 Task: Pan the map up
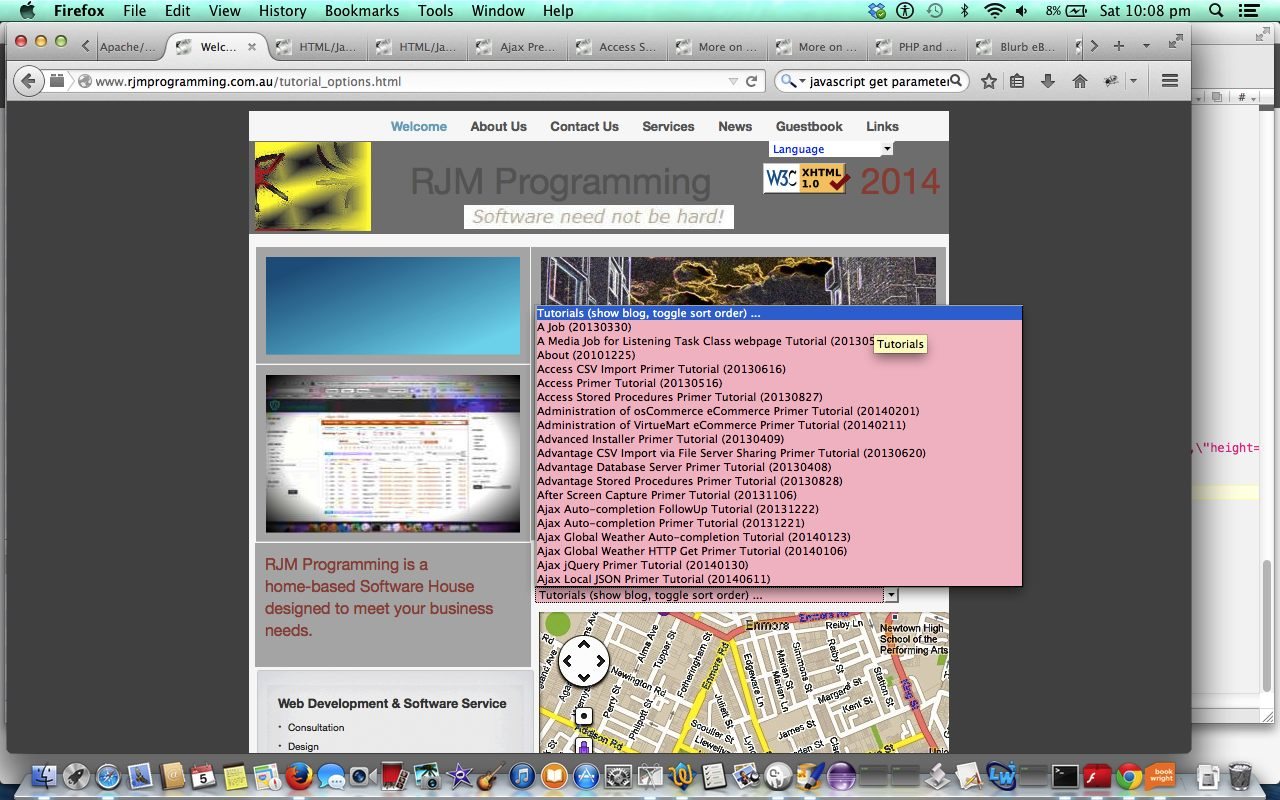click(x=584, y=645)
